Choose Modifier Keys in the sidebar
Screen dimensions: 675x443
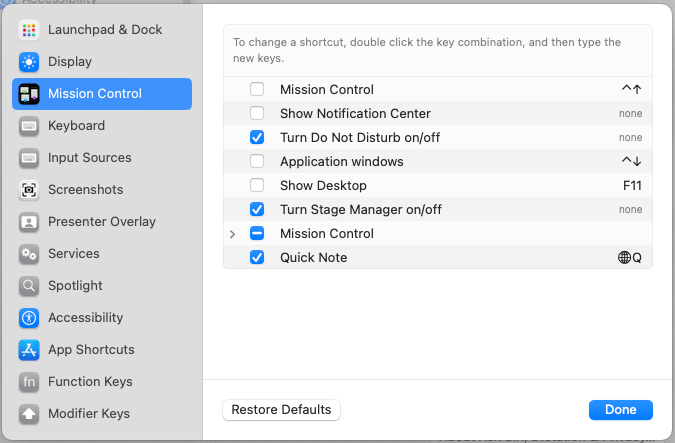(88, 414)
